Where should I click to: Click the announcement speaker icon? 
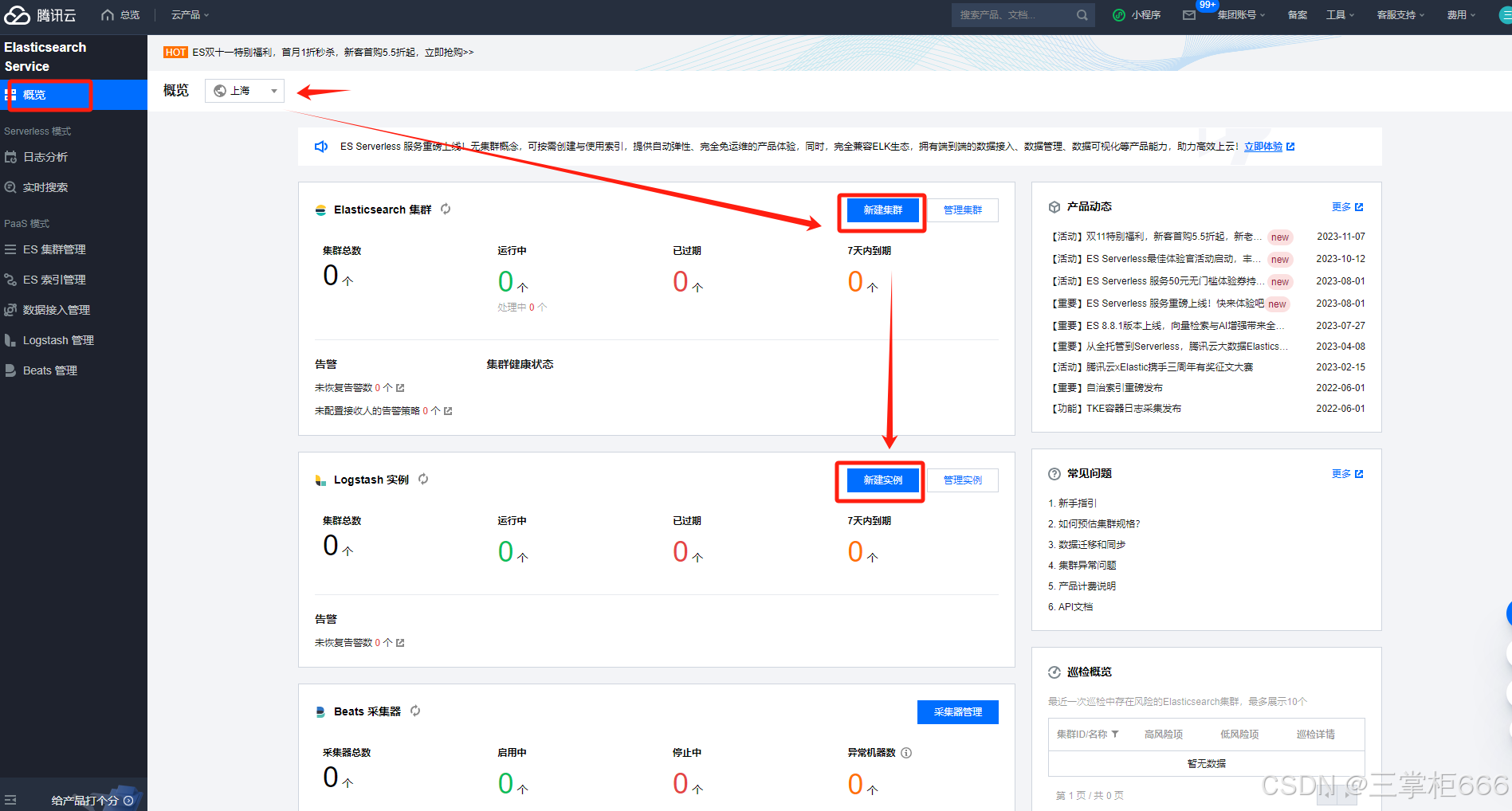click(321, 147)
